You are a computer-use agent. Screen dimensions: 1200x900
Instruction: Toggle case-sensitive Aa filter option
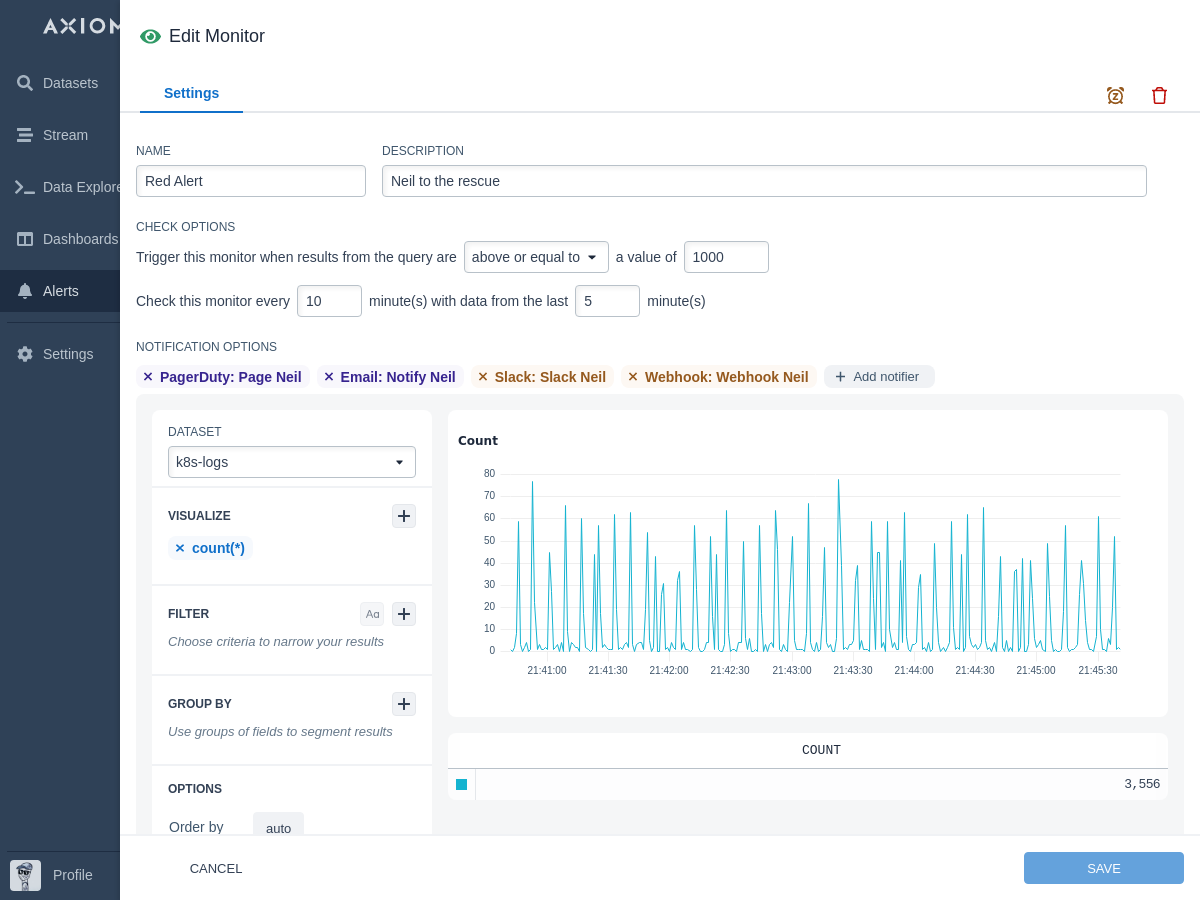click(x=372, y=614)
